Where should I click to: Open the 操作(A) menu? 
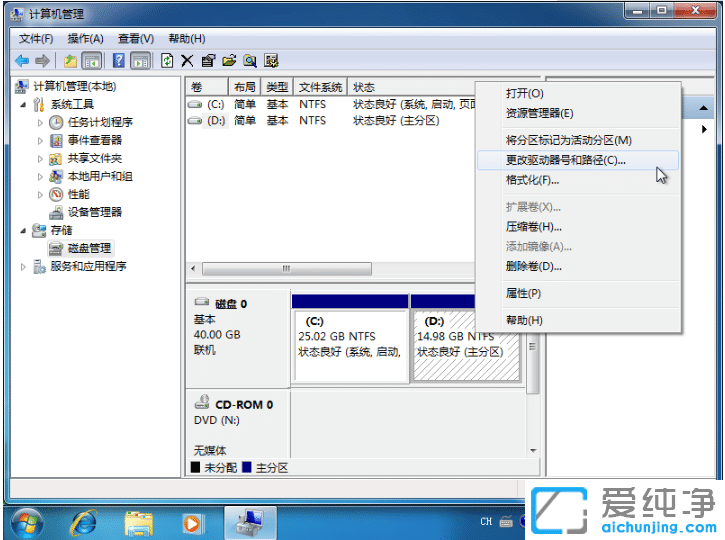[86, 38]
